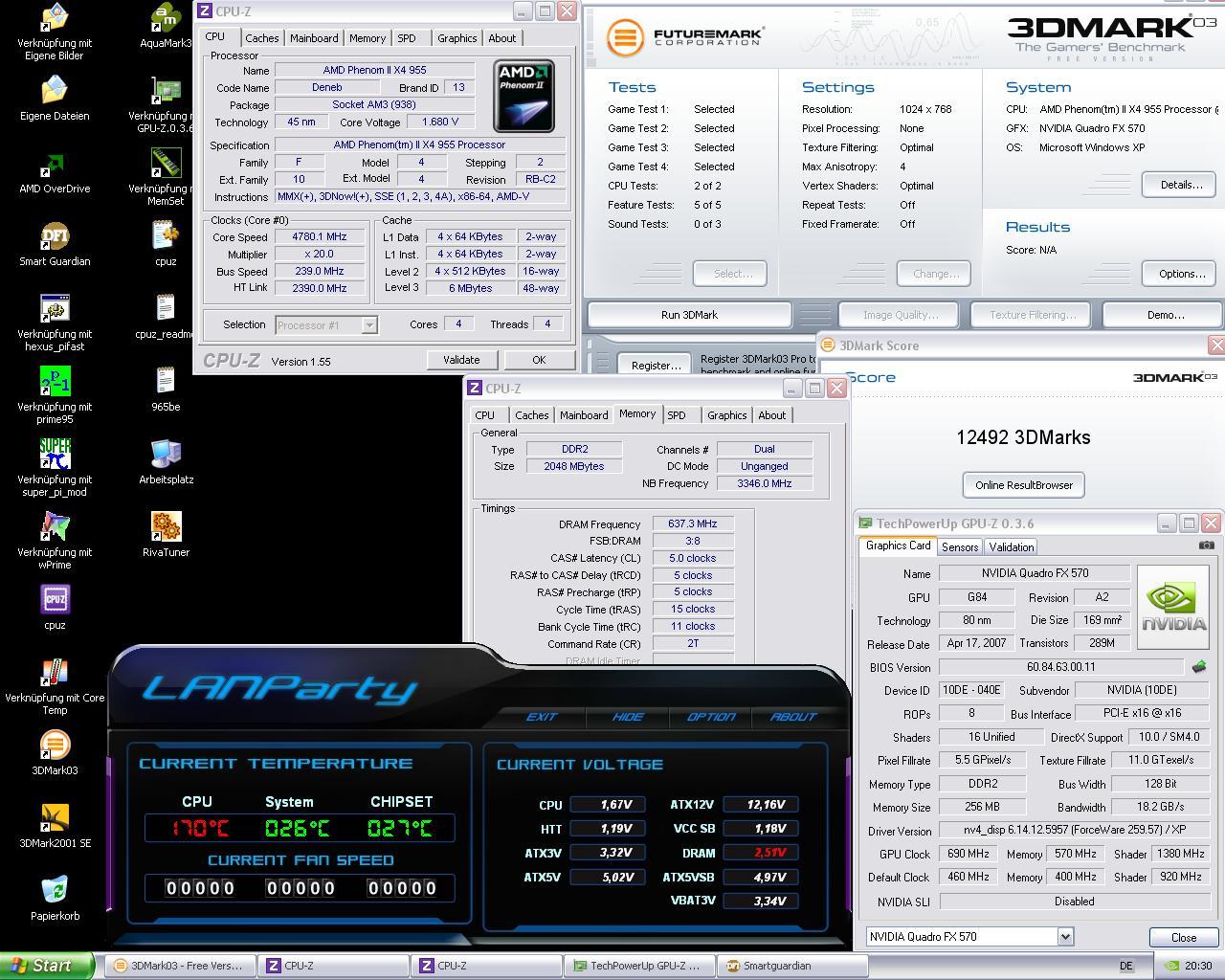Screen dimensions: 1225x980
Task: Click DE language indicator in tray
Action: point(1125,966)
